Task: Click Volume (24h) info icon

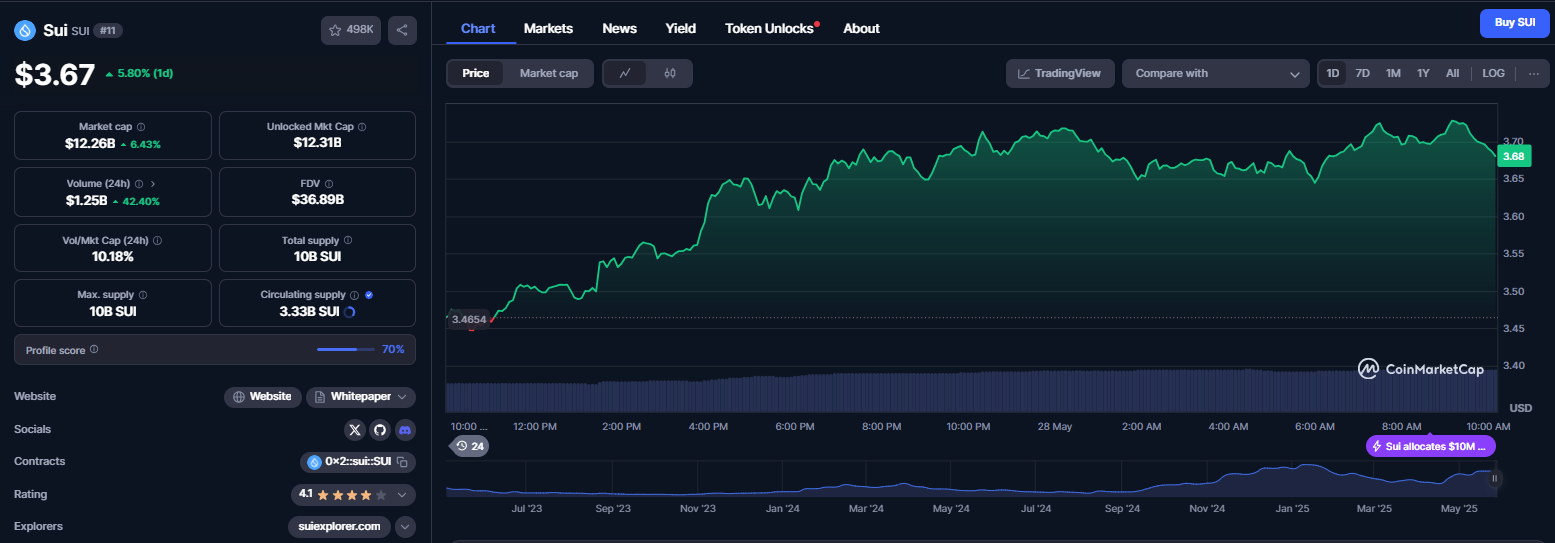Action: [x=138, y=184]
